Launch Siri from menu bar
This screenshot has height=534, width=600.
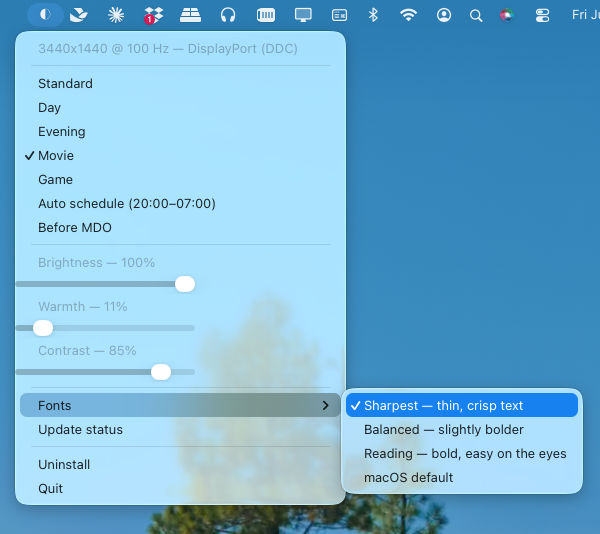(x=507, y=15)
